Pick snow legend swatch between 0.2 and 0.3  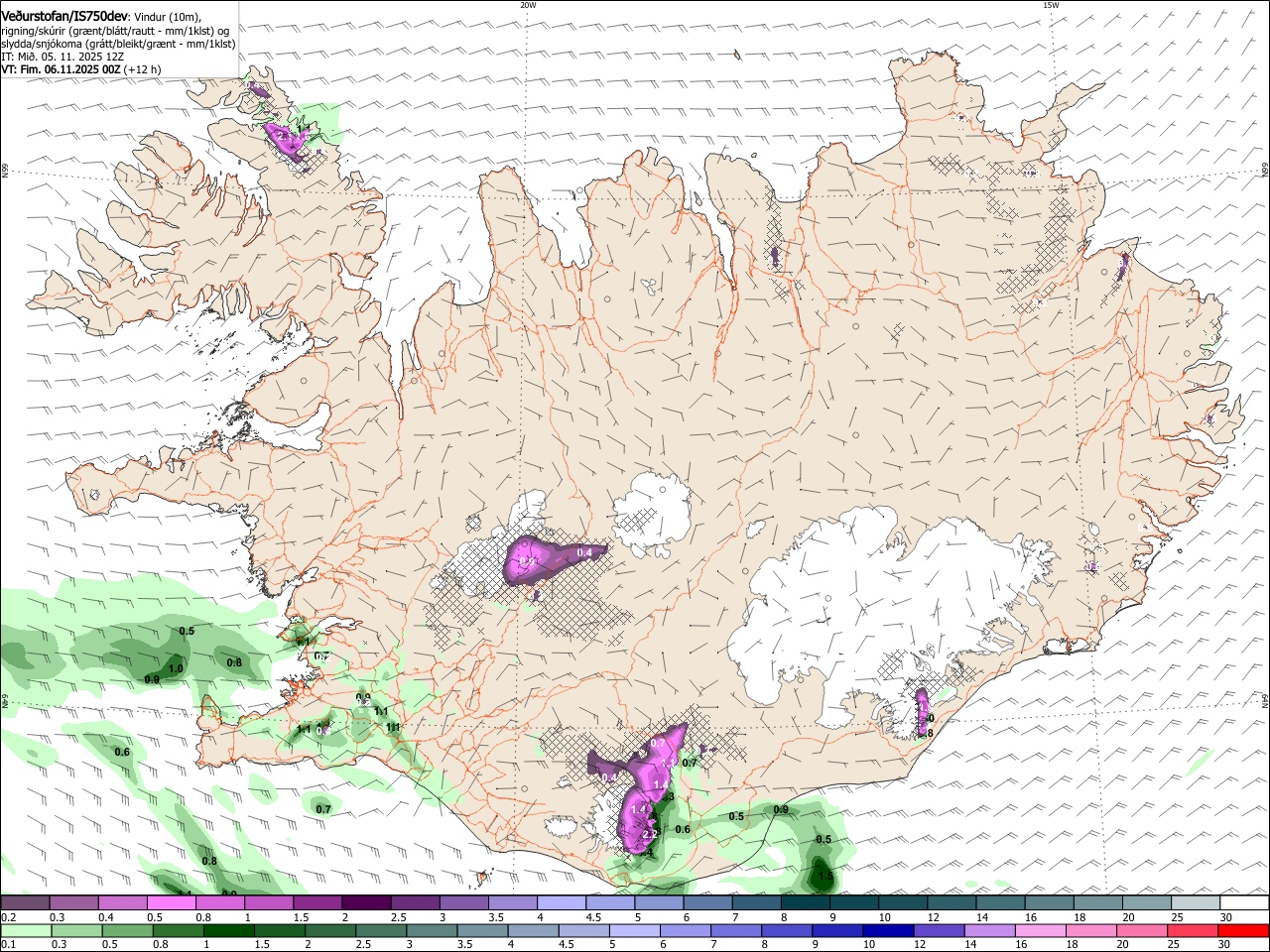pyautogui.click(x=25, y=902)
